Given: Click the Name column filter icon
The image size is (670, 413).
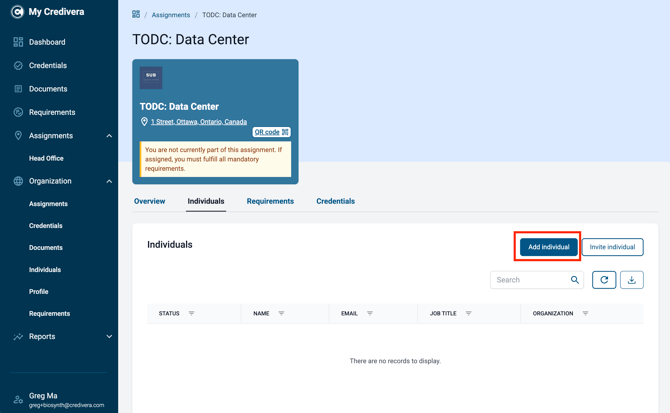Looking at the screenshot, I should point(281,313).
